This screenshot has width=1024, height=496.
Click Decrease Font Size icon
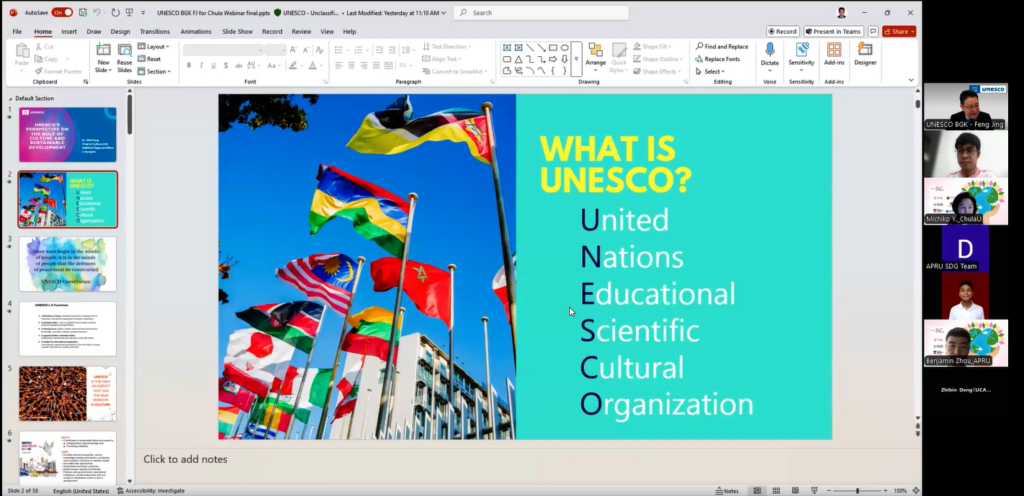tap(306, 50)
